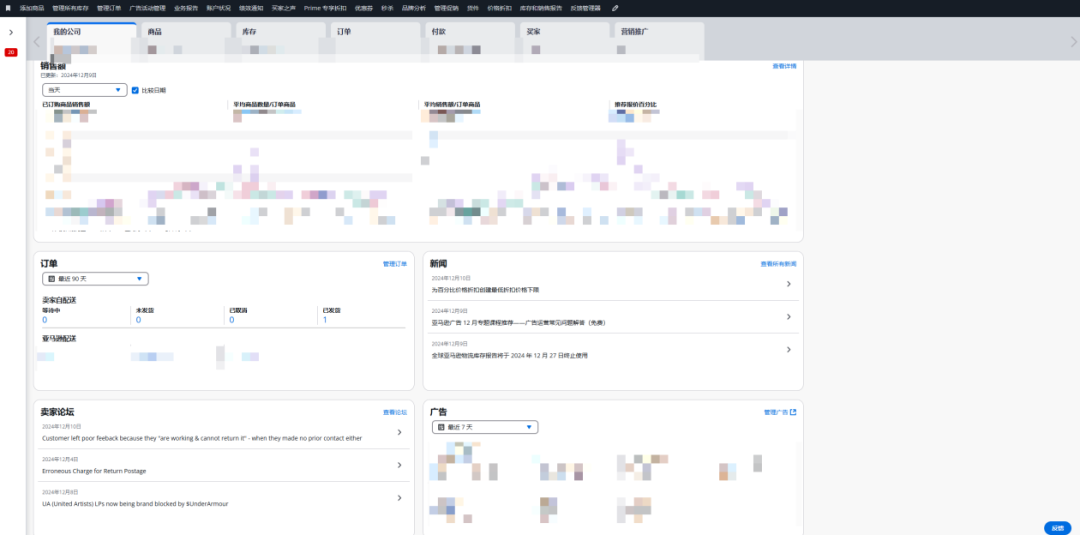1080x535 pixels.
Task: Click the 查看论坛 link
Action: coord(395,412)
